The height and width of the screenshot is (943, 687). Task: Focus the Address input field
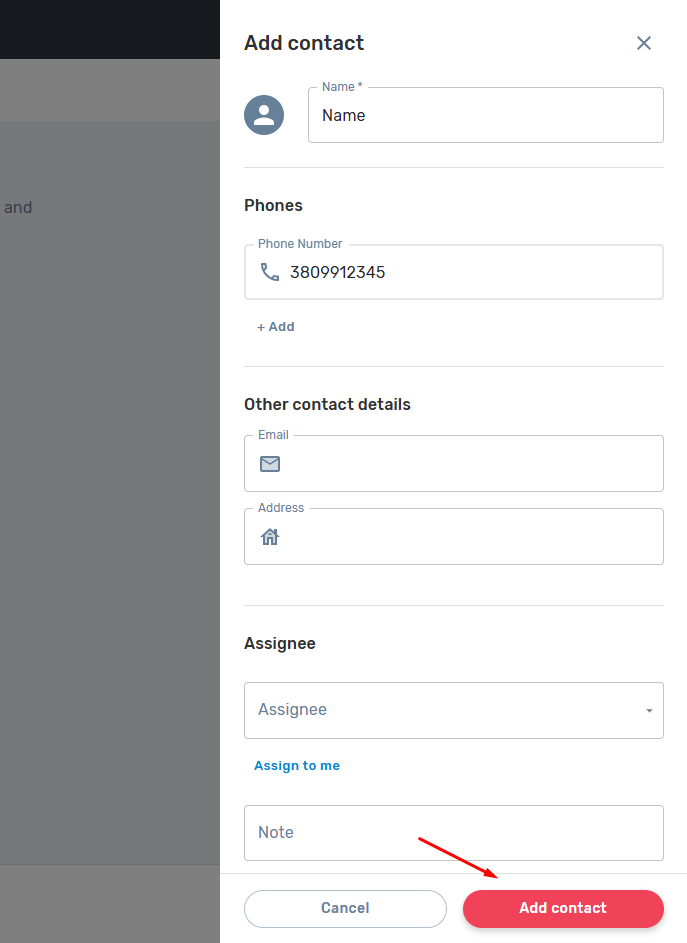click(x=470, y=537)
